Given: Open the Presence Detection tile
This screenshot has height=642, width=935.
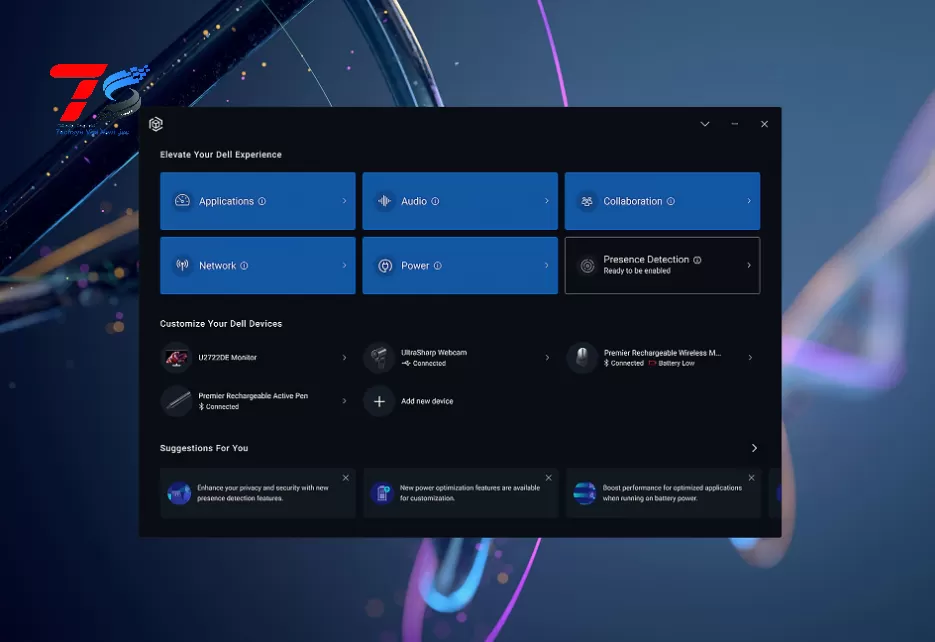Looking at the screenshot, I should click(662, 265).
